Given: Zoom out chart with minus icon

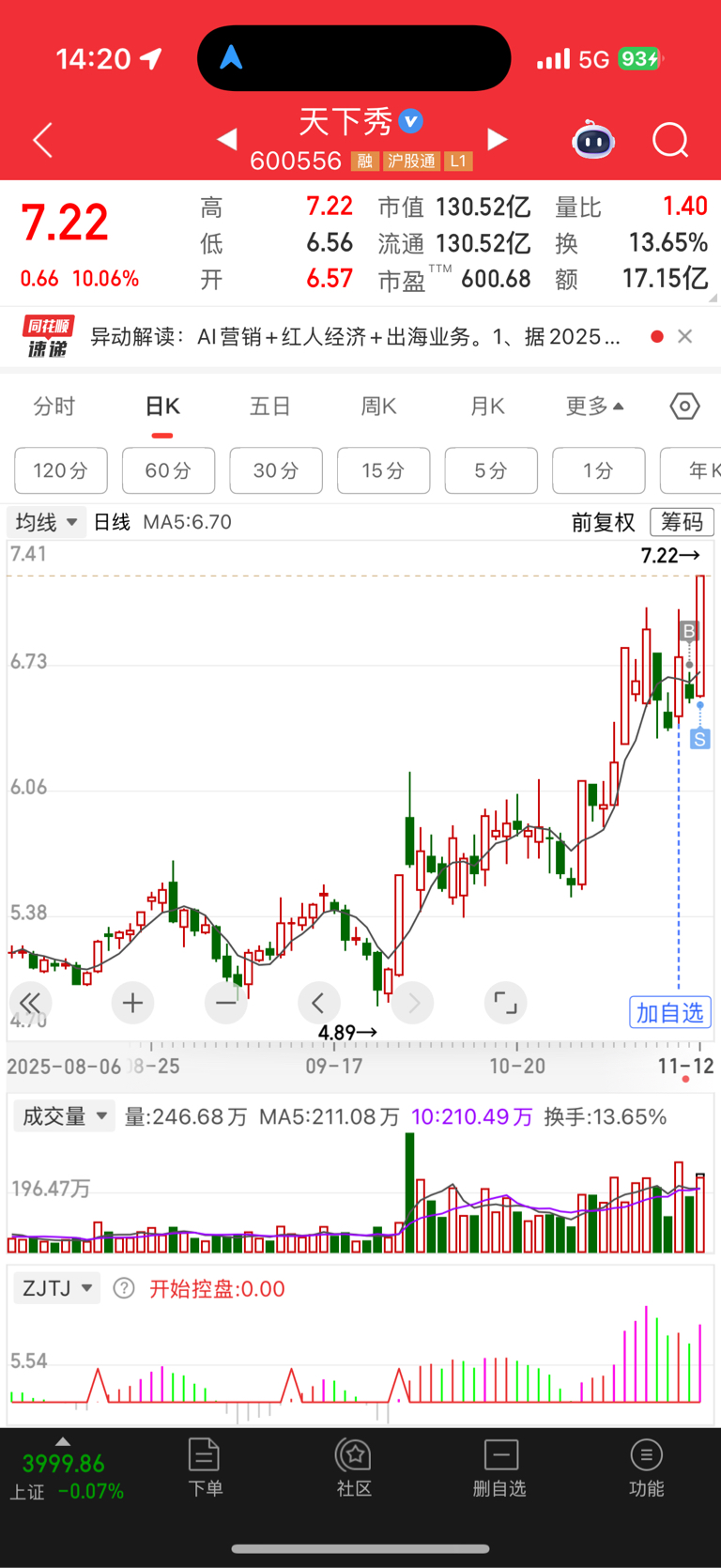Looking at the screenshot, I should [x=225, y=1003].
